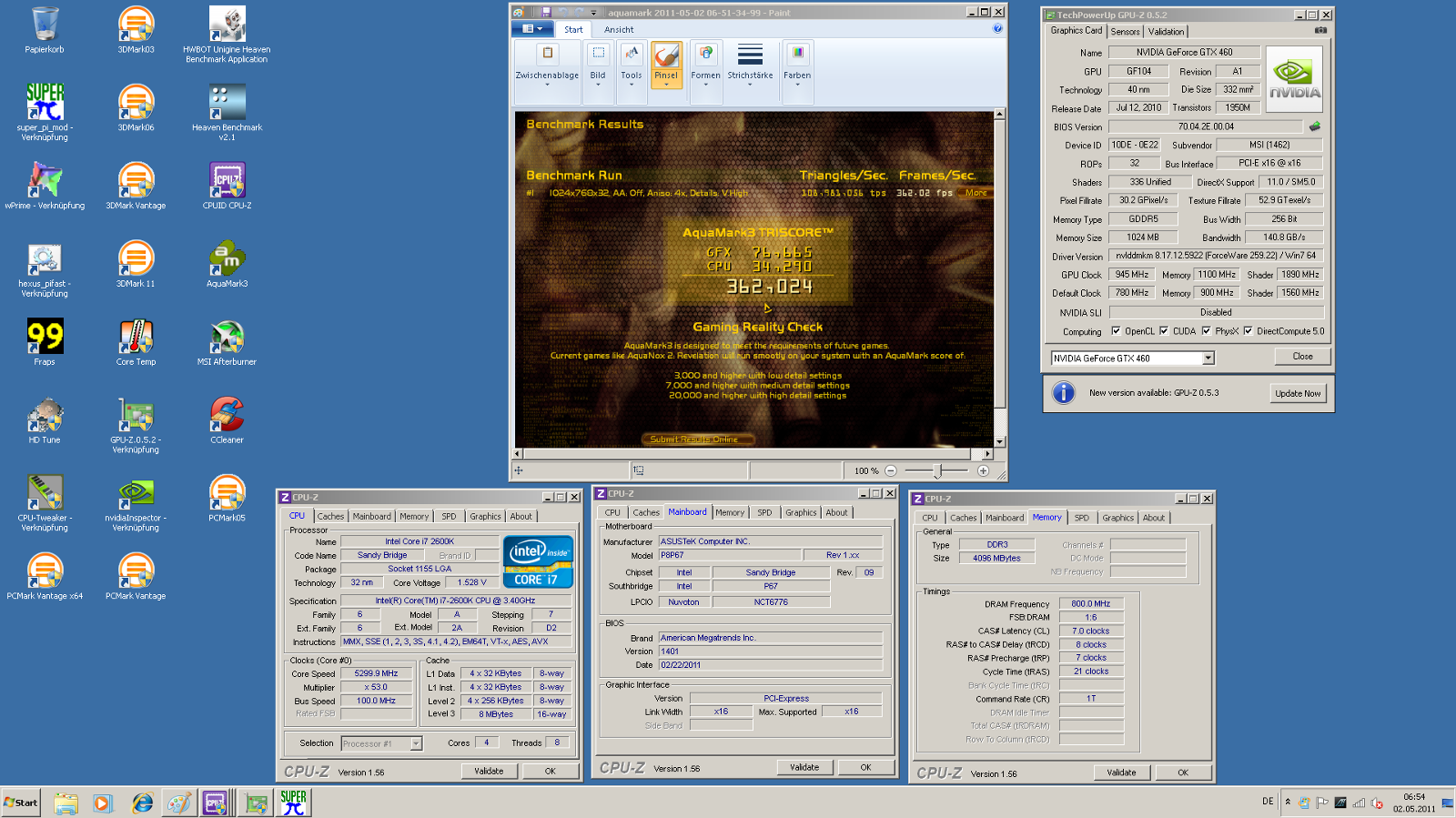Click the Windows Start button
This screenshot has width=1456, height=818.
(21, 803)
